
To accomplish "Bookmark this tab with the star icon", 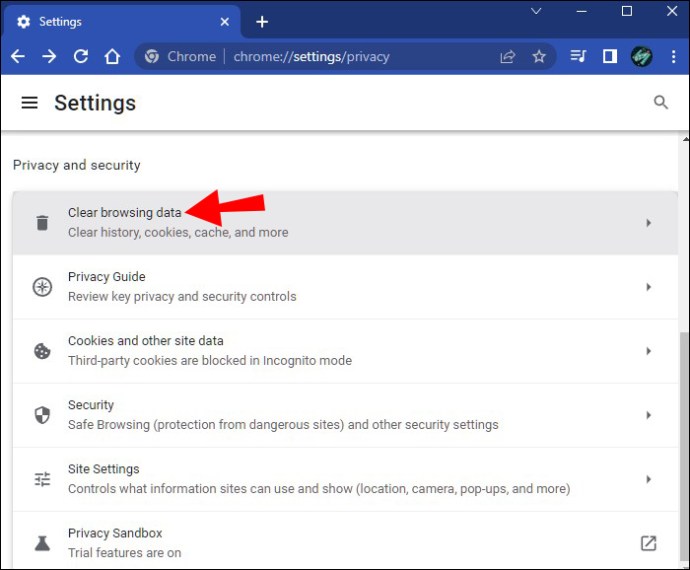I will tap(539, 56).
